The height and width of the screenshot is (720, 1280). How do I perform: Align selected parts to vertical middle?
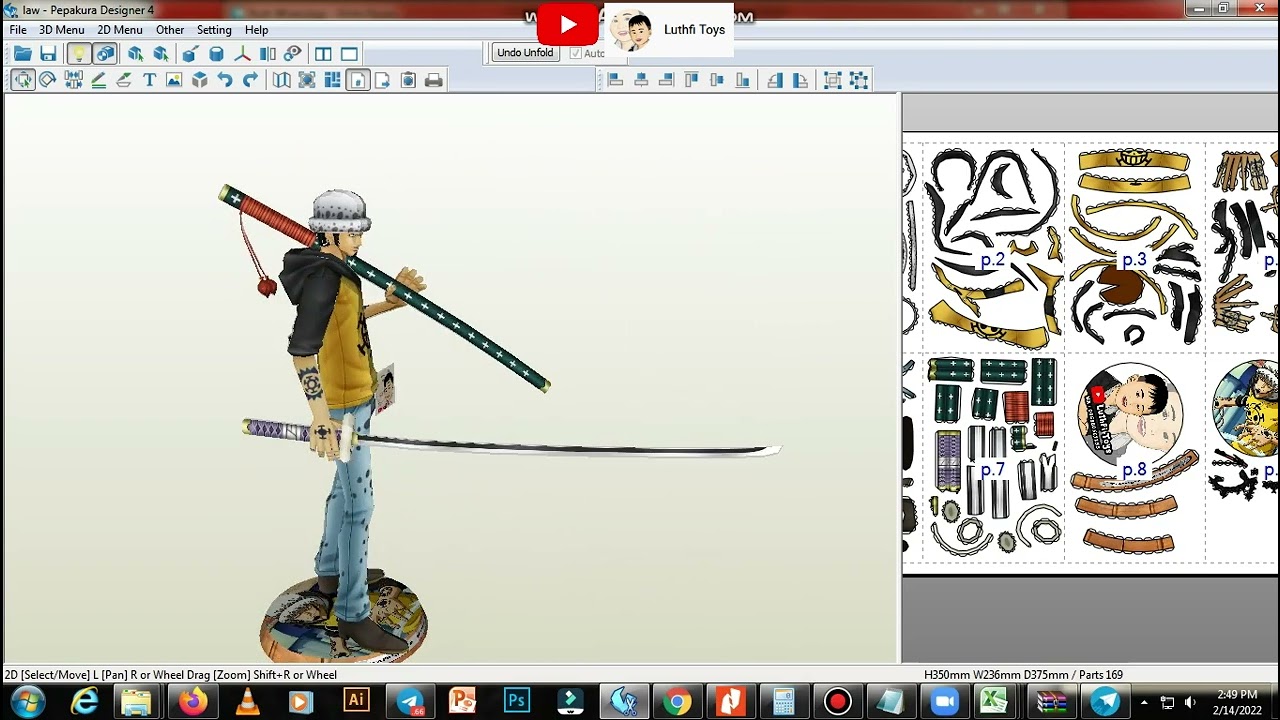717,80
